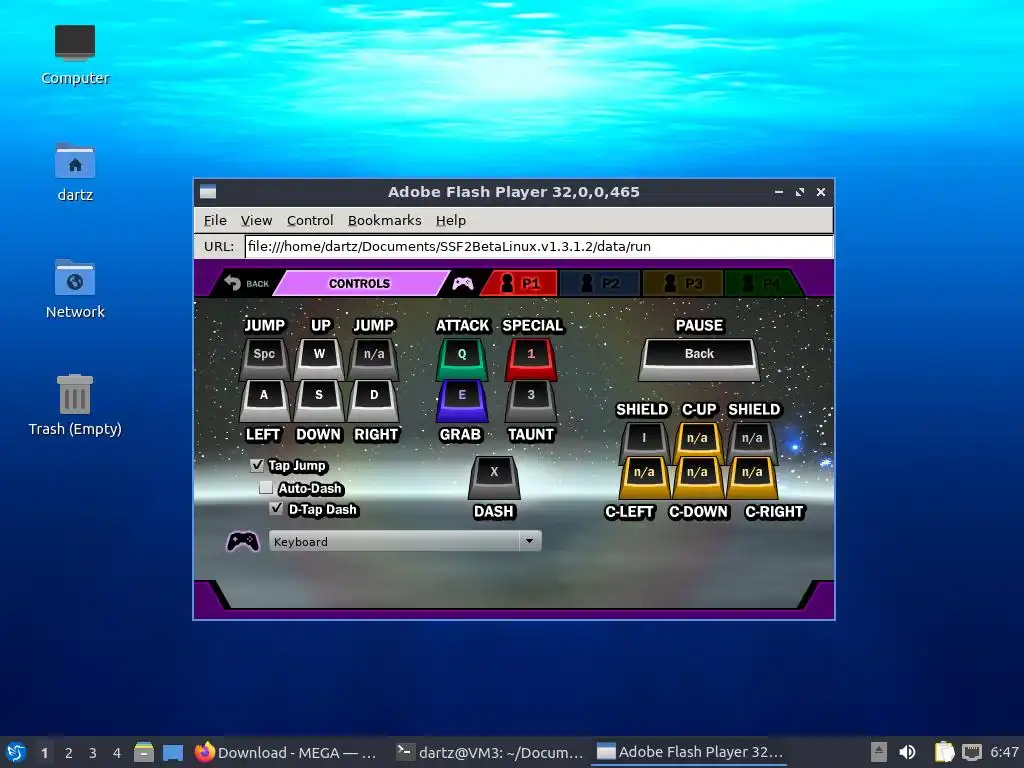1024x768 pixels.
Task: Click the yellow n/a key above C-DOWN
Action: pos(697,477)
